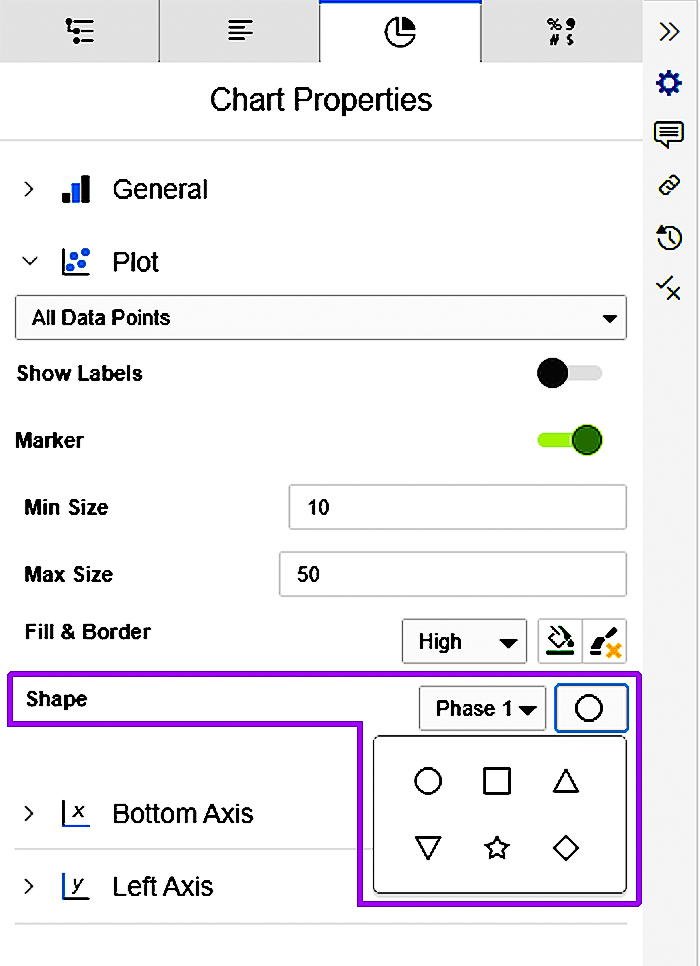Open the Phase 1 shape dropdown

[x=482, y=708]
